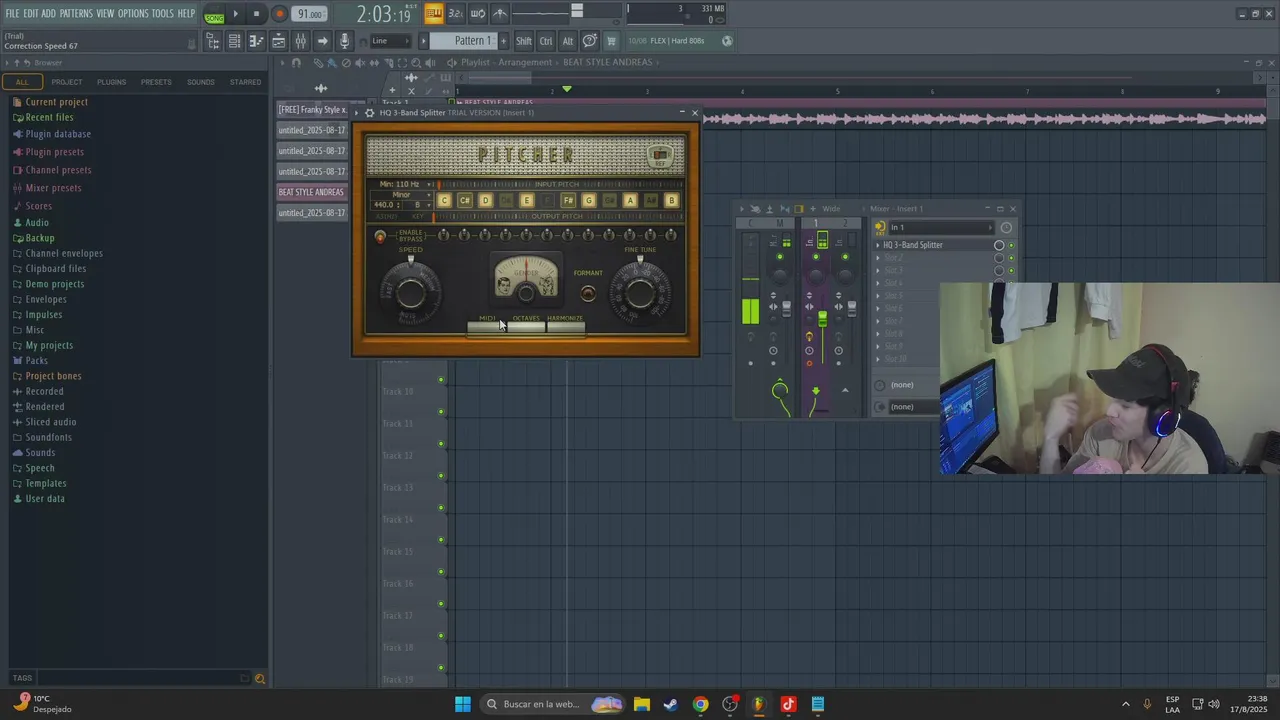Stop playback with the stop button
Image resolution: width=1280 pixels, height=720 pixels.
(256, 14)
